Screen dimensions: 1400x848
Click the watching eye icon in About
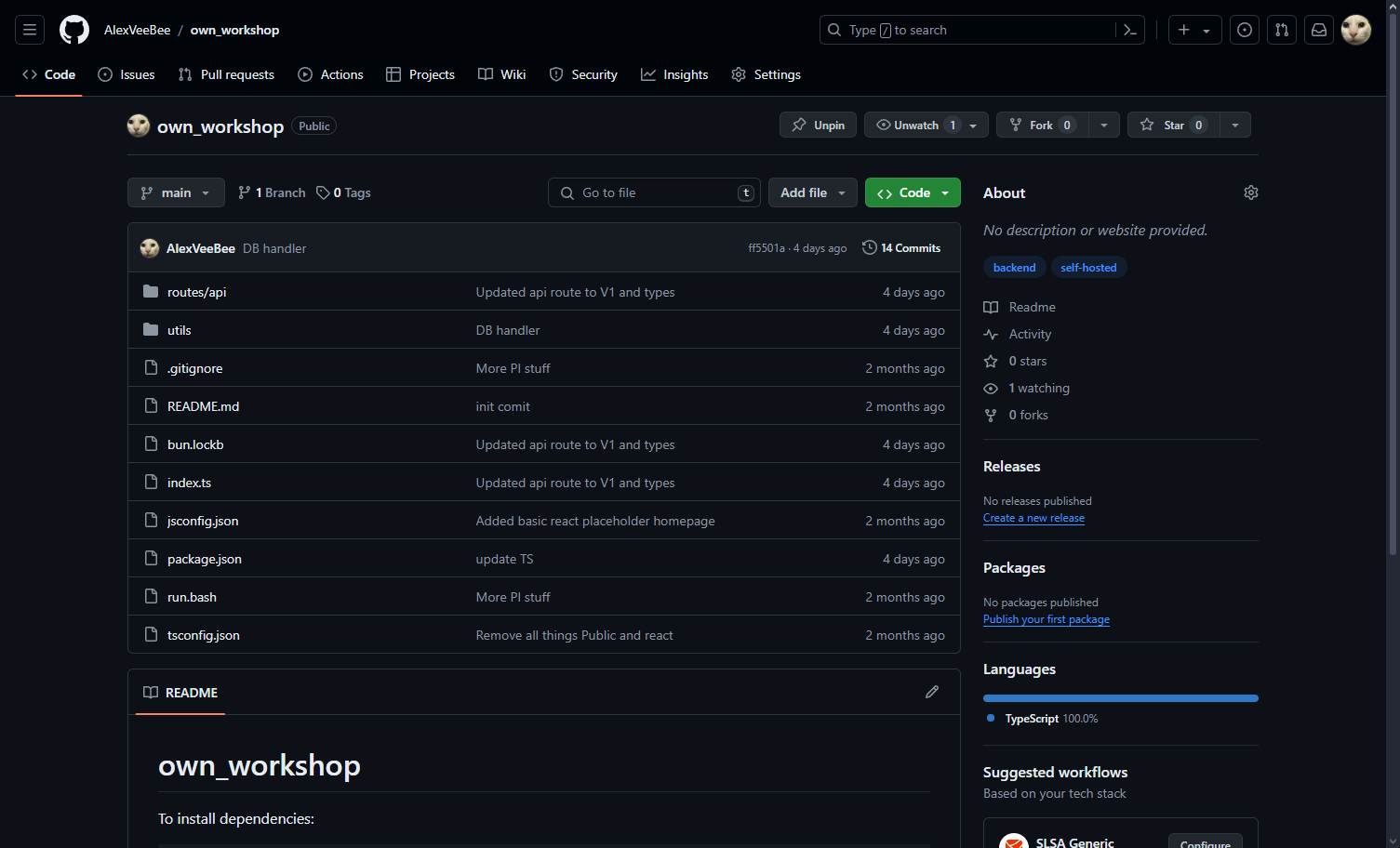coord(991,388)
